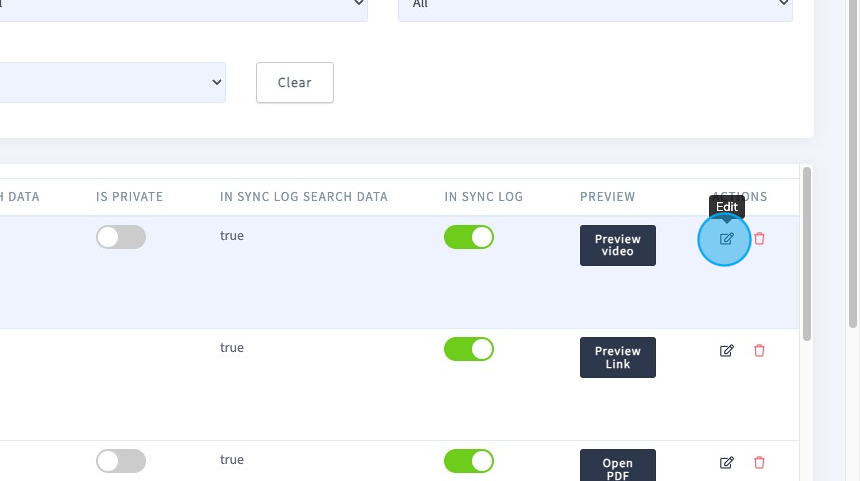860x481 pixels.
Task: Delete the Open PDF row entry
Action: click(x=759, y=462)
